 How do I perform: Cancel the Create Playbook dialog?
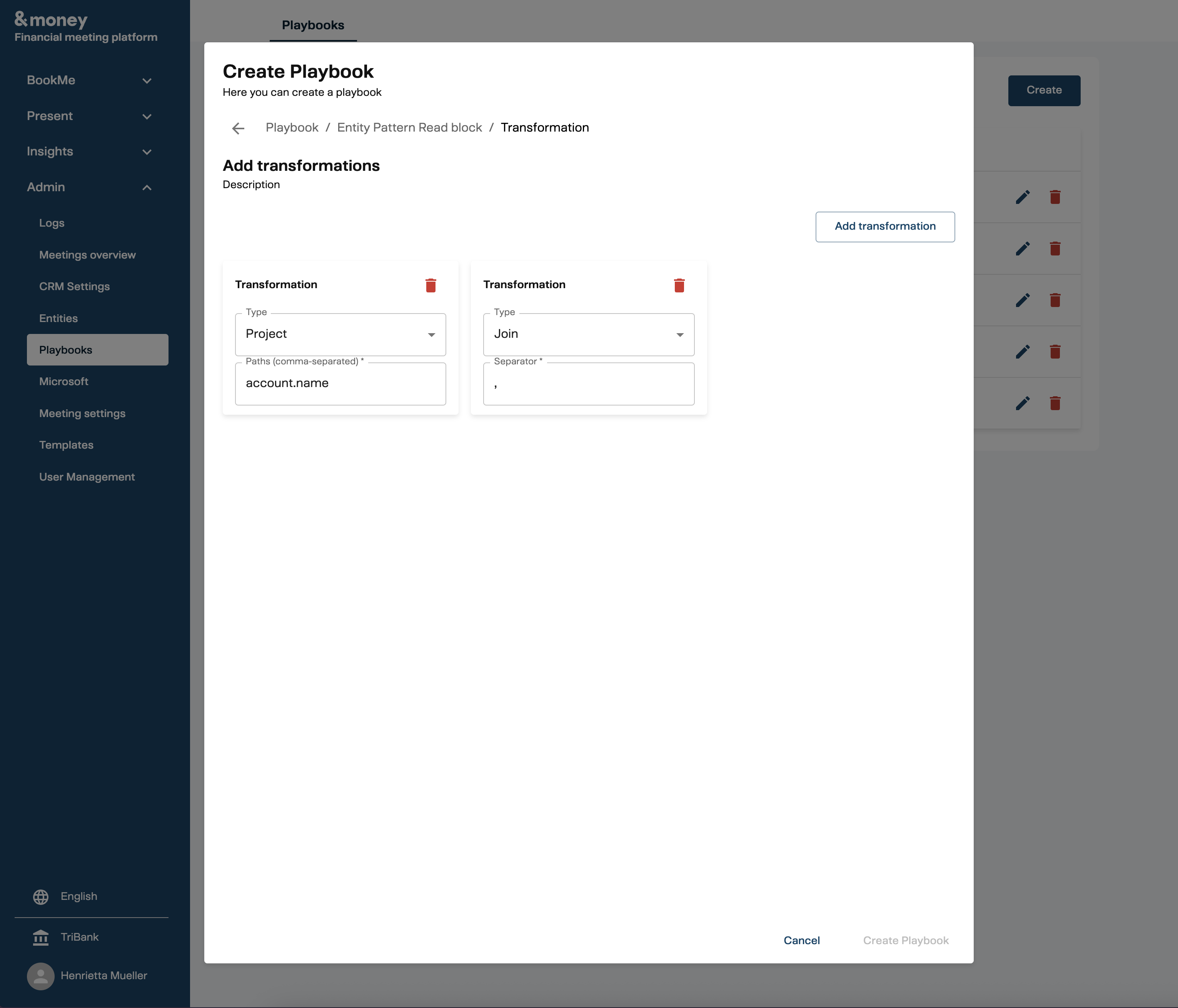pyautogui.click(x=802, y=940)
